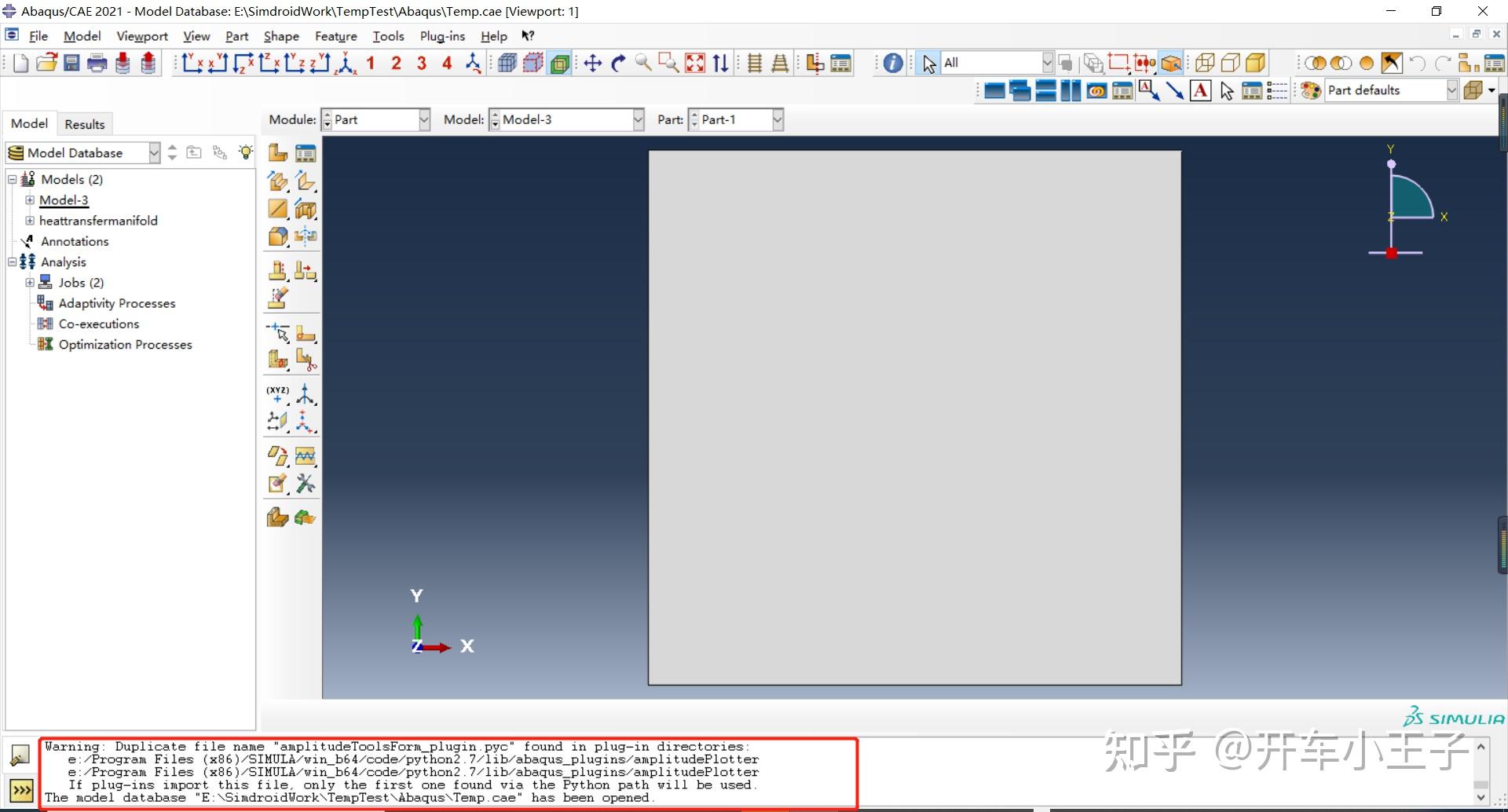The height and width of the screenshot is (812, 1508).
Task: Open the Module dropdown
Action: [x=423, y=119]
